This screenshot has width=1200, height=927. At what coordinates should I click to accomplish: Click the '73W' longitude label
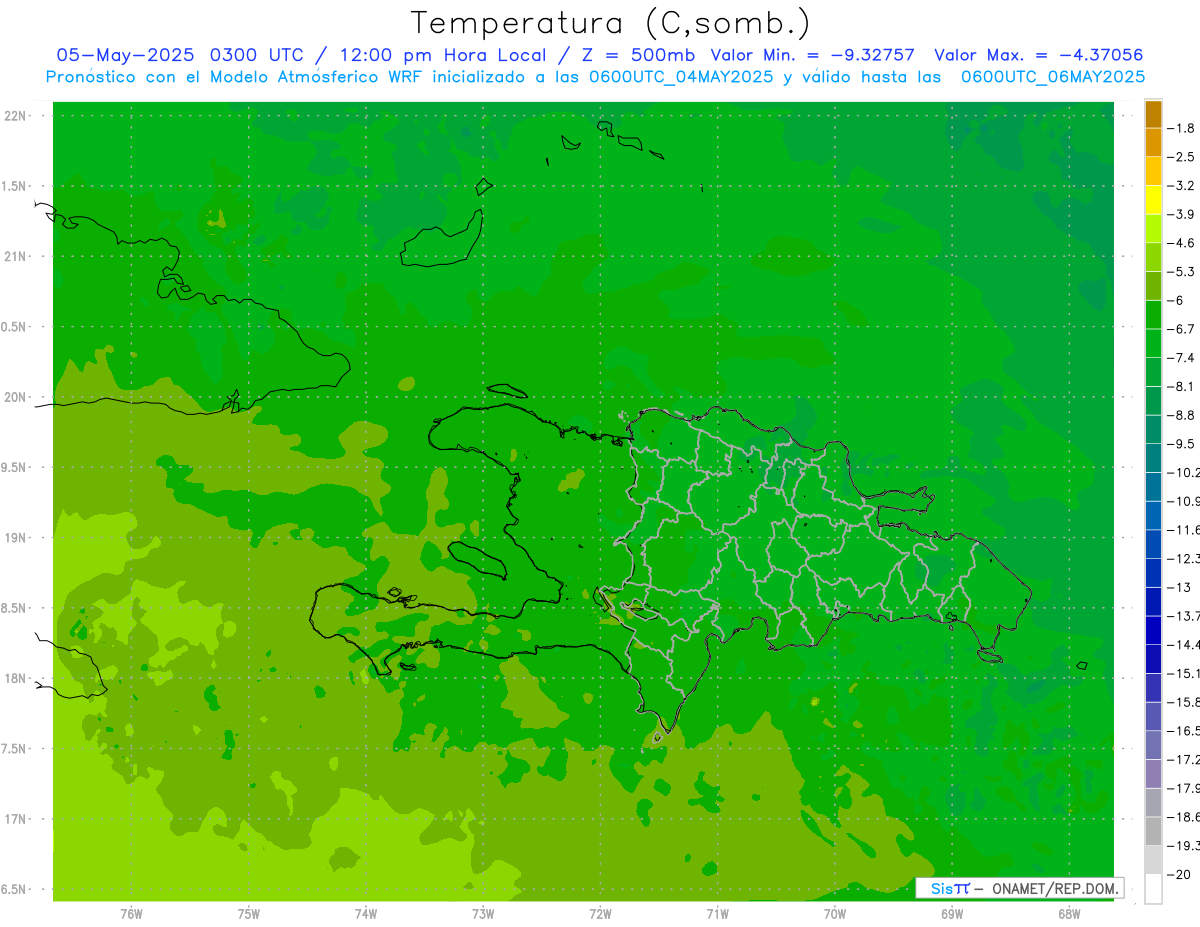(483, 914)
